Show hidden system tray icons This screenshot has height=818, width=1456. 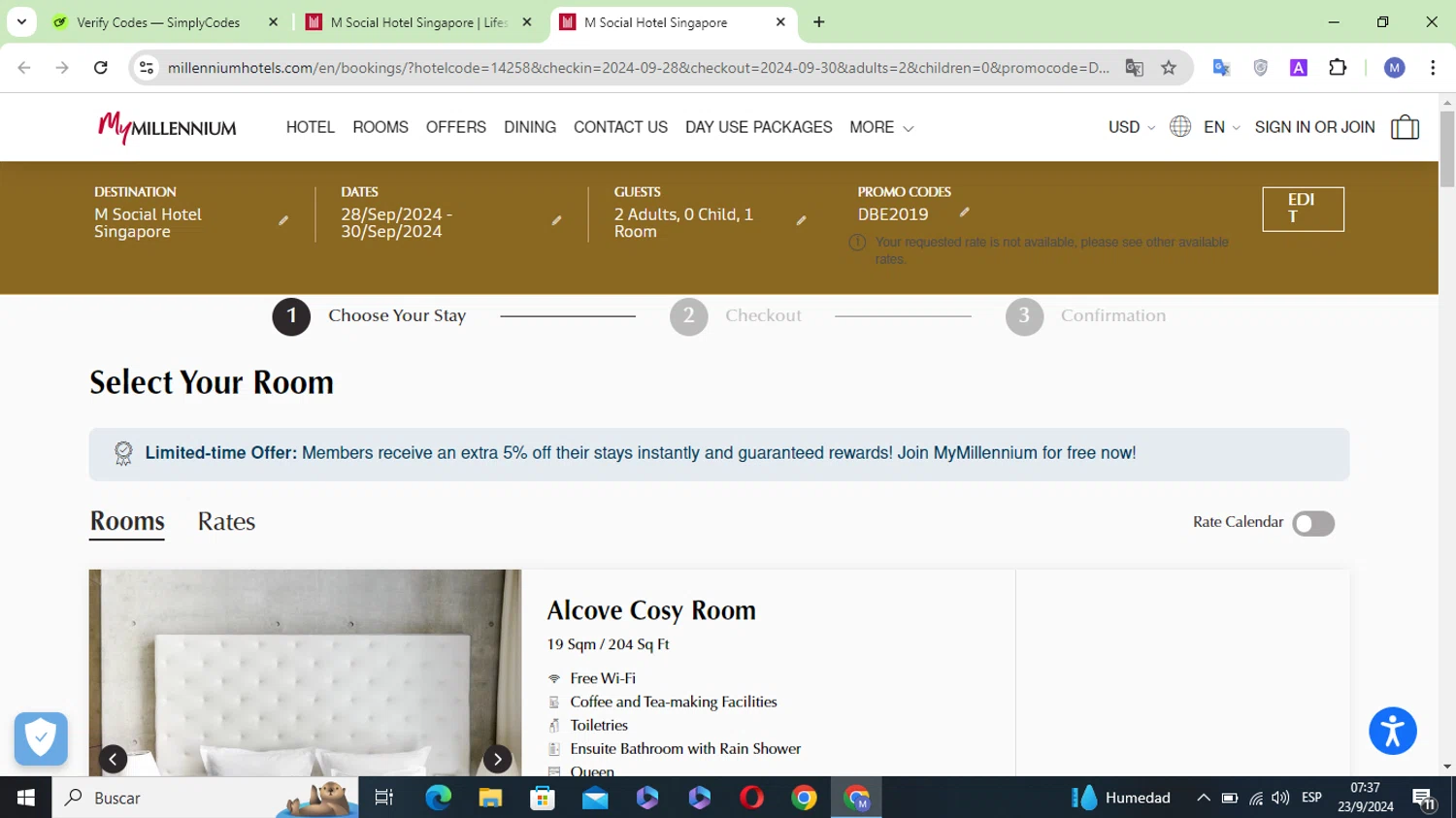pos(1203,798)
